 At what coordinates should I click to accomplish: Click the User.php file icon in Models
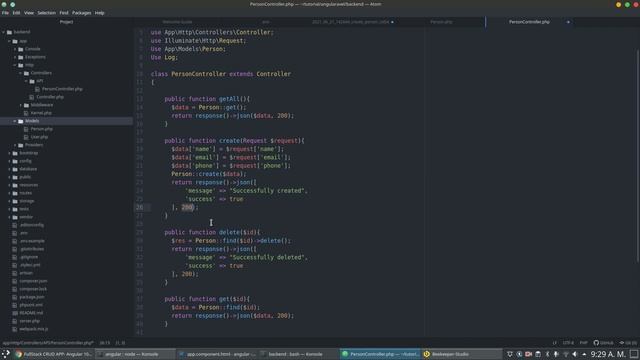tap(26, 137)
